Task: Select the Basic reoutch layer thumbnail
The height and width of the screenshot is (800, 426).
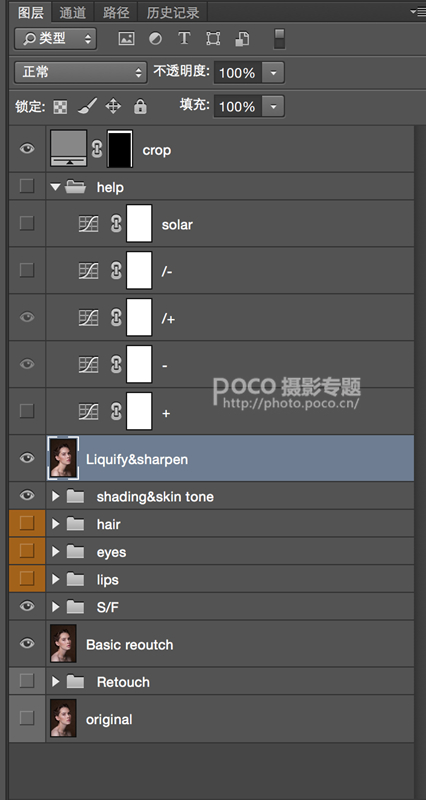Action: (x=63, y=643)
